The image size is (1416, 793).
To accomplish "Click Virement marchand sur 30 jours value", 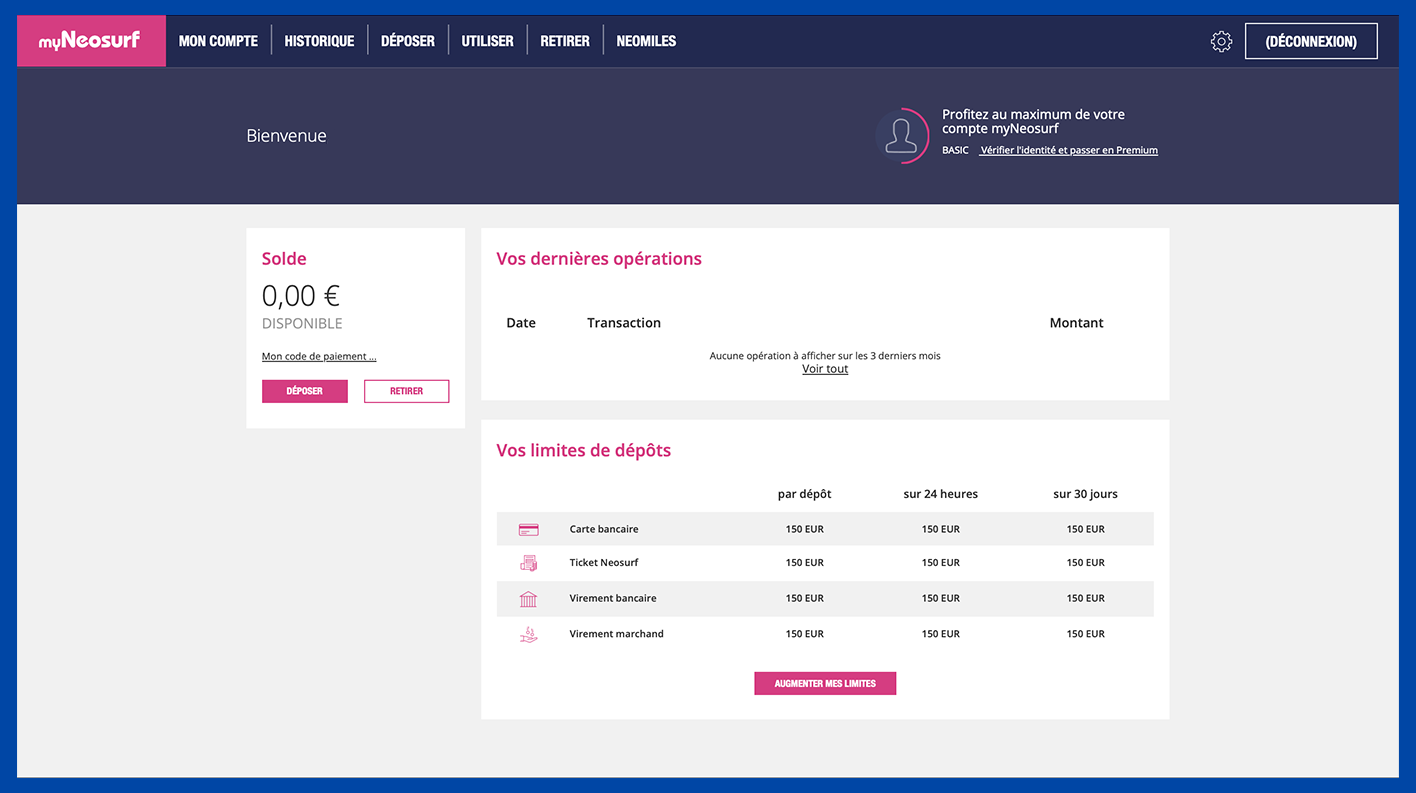I will pyautogui.click(x=1085, y=633).
